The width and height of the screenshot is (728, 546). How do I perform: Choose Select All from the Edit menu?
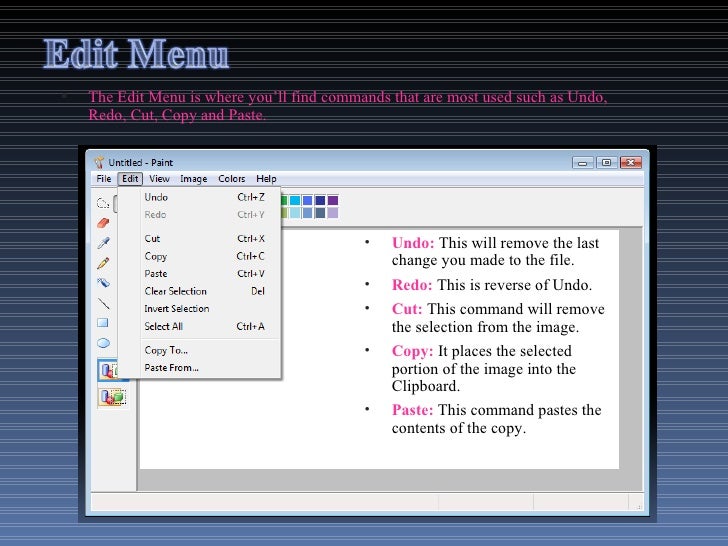pos(200,326)
